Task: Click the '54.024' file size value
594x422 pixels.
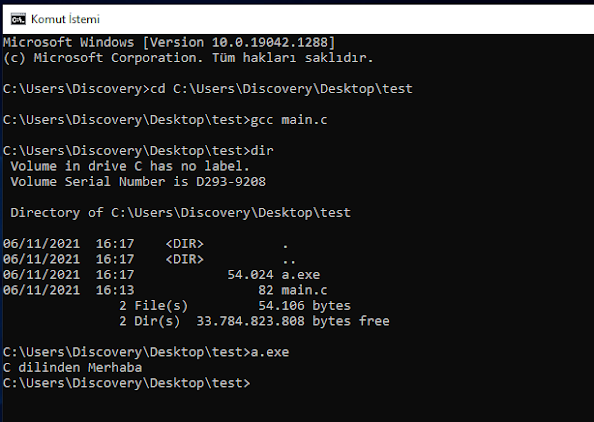Action: [x=250, y=275]
